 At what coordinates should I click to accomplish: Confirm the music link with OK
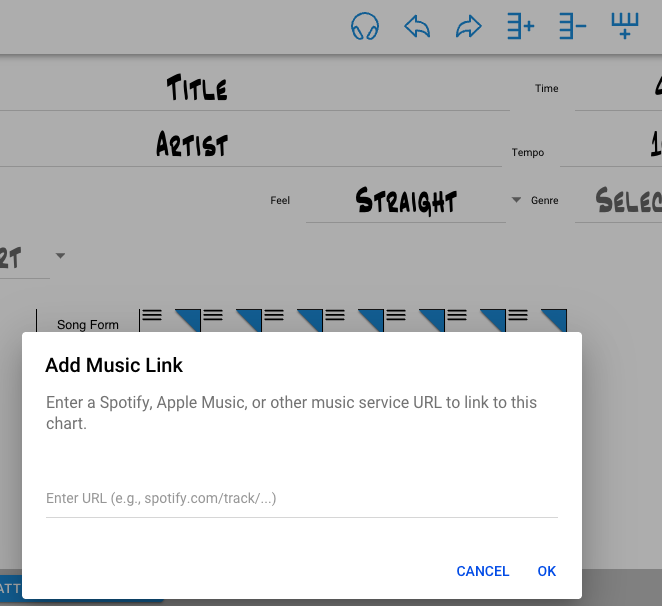[x=546, y=571]
